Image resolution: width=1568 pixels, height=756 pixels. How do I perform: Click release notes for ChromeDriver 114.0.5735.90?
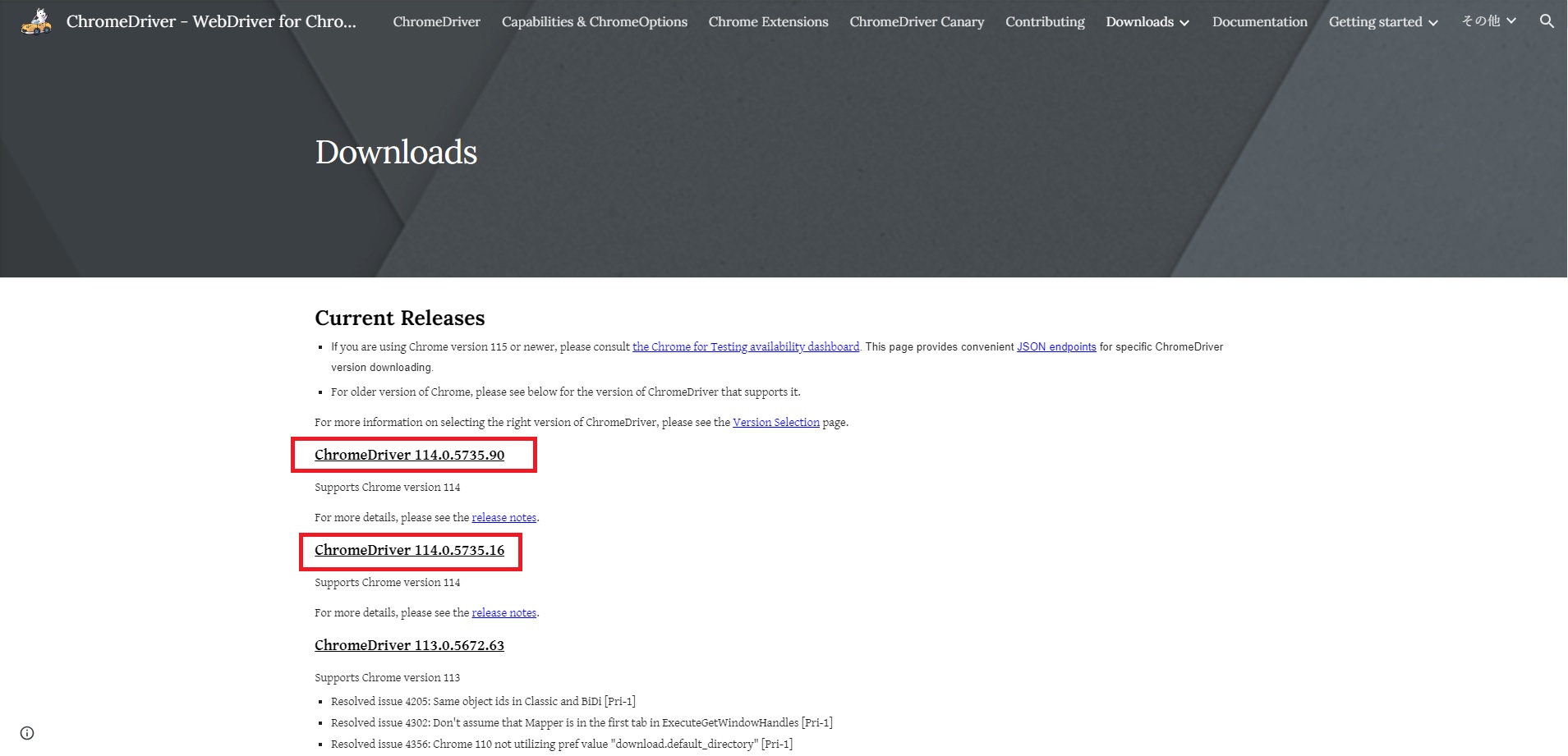click(504, 517)
